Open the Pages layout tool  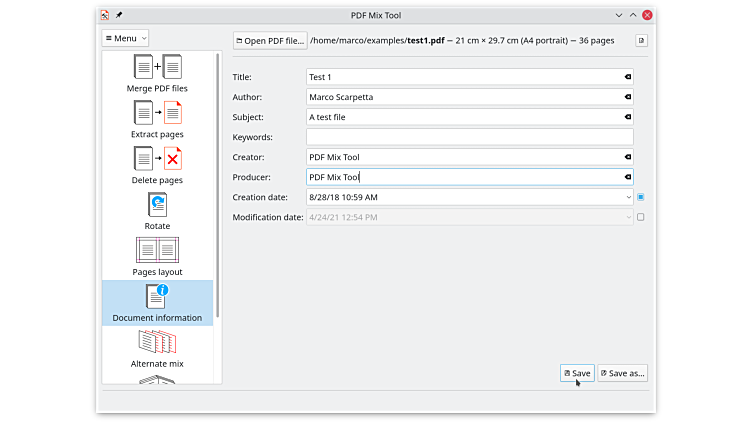157,251
